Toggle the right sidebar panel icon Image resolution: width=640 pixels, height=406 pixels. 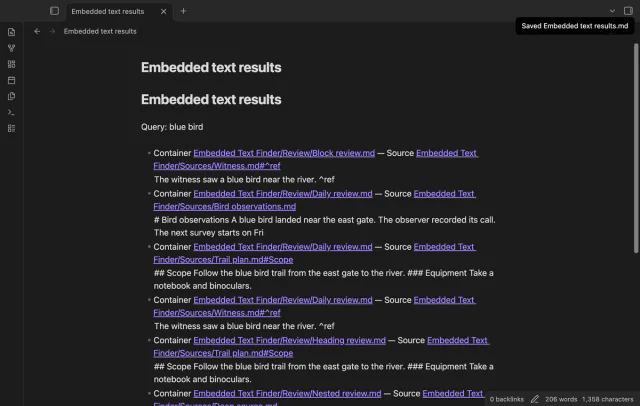(628, 11)
